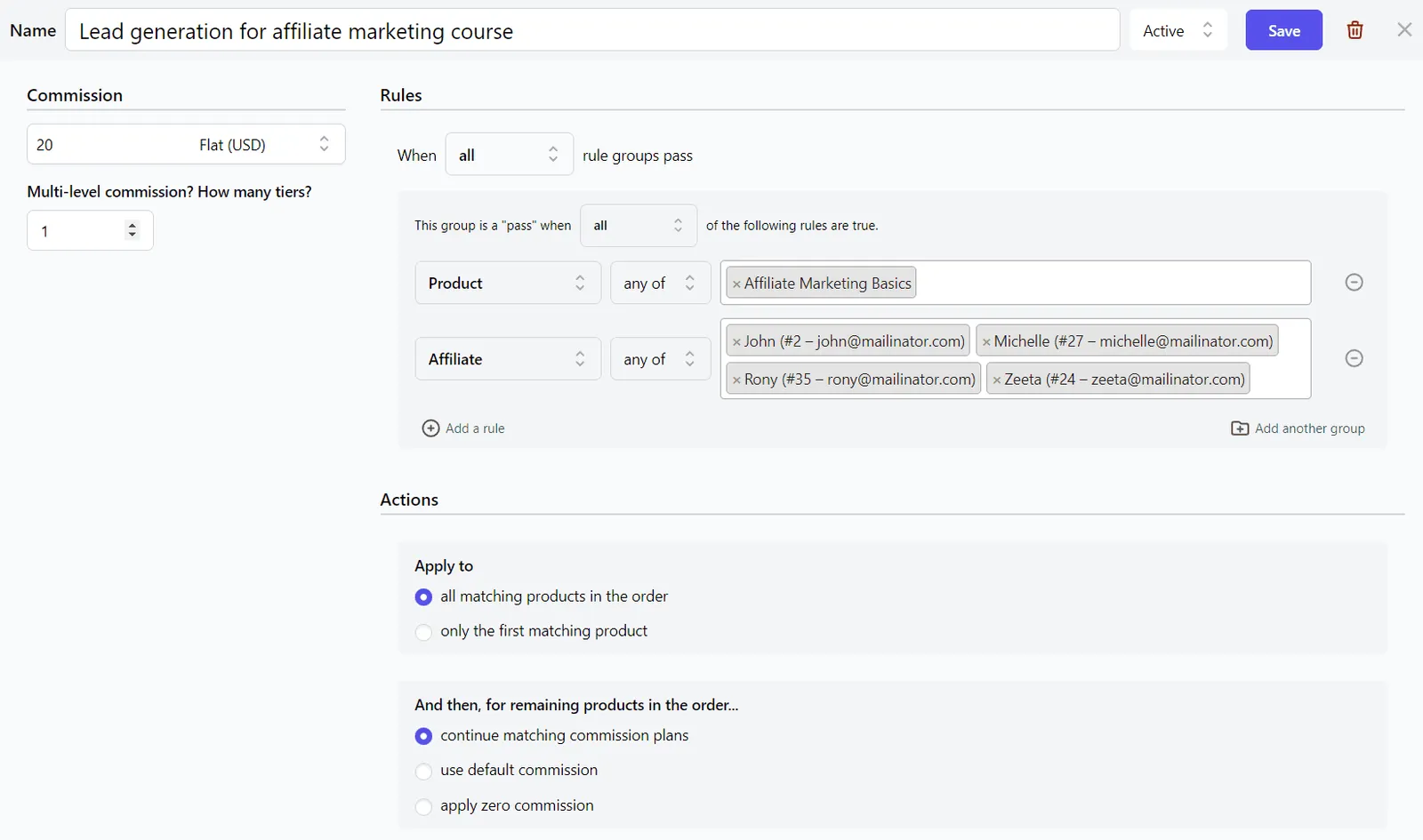Open the Product any of operator dropdown
The image size is (1423, 840).
pos(660,283)
